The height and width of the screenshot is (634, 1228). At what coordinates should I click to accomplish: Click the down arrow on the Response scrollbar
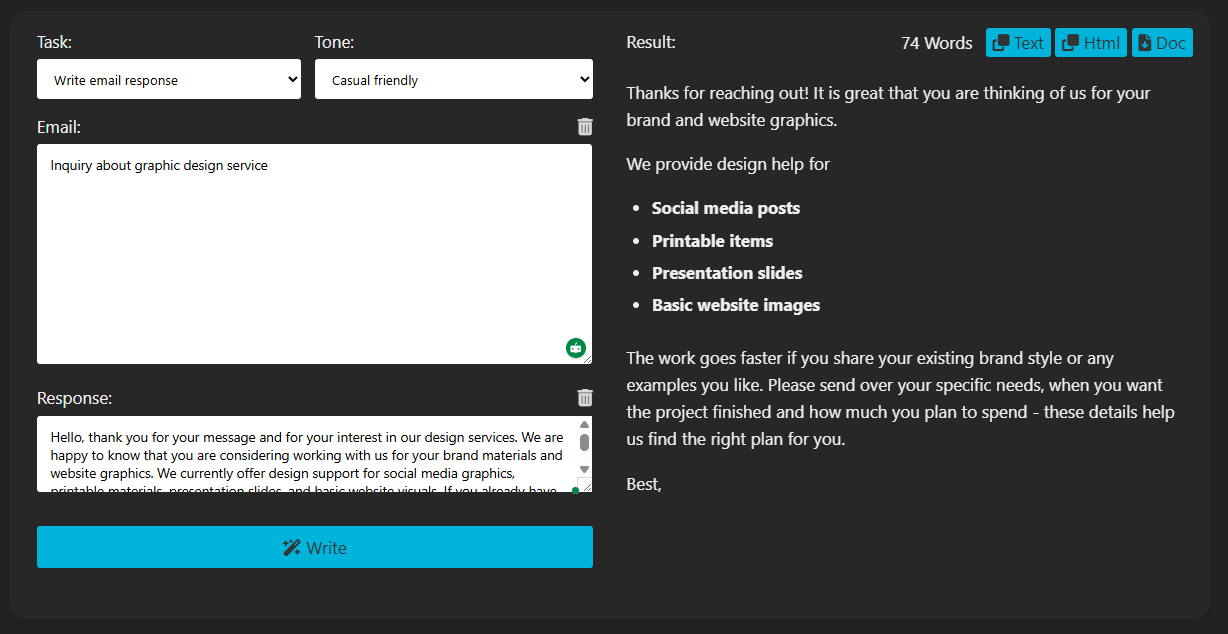click(584, 469)
